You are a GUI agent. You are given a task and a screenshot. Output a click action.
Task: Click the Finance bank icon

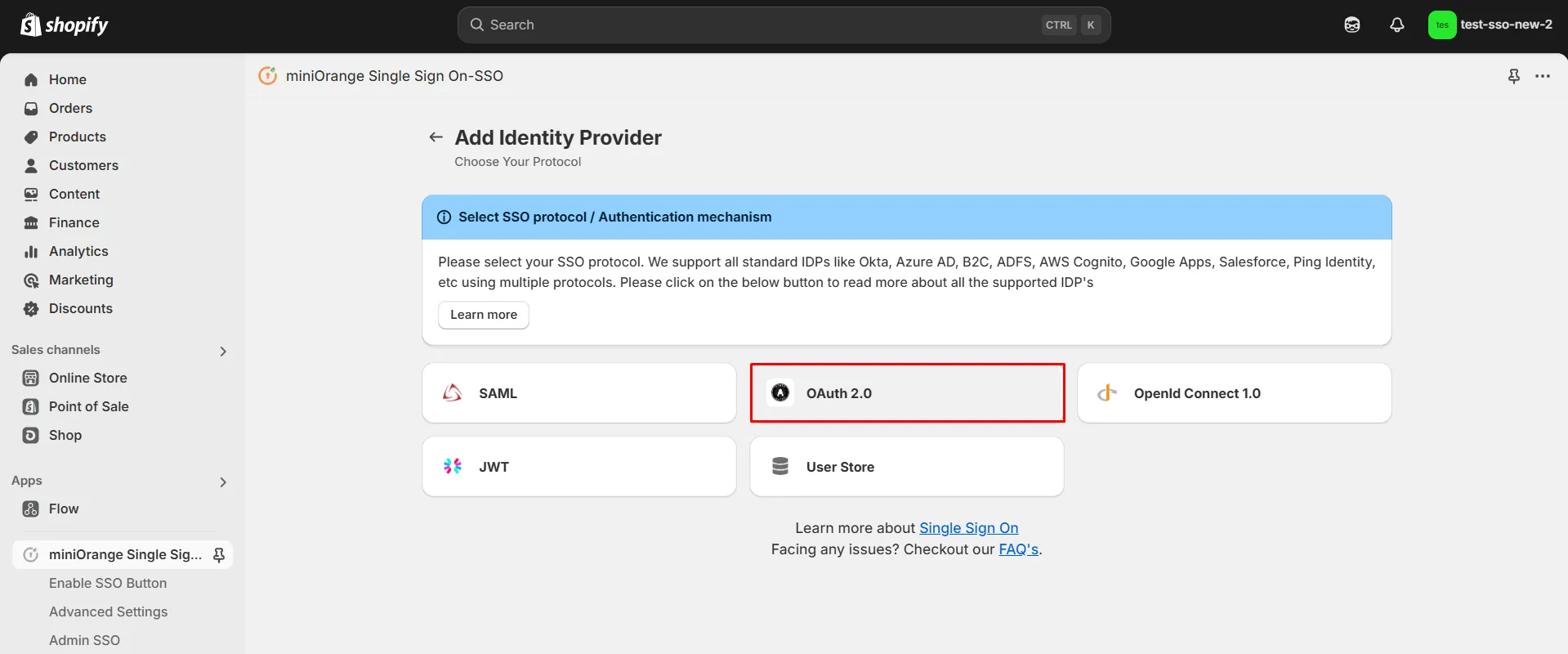coord(31,223)
